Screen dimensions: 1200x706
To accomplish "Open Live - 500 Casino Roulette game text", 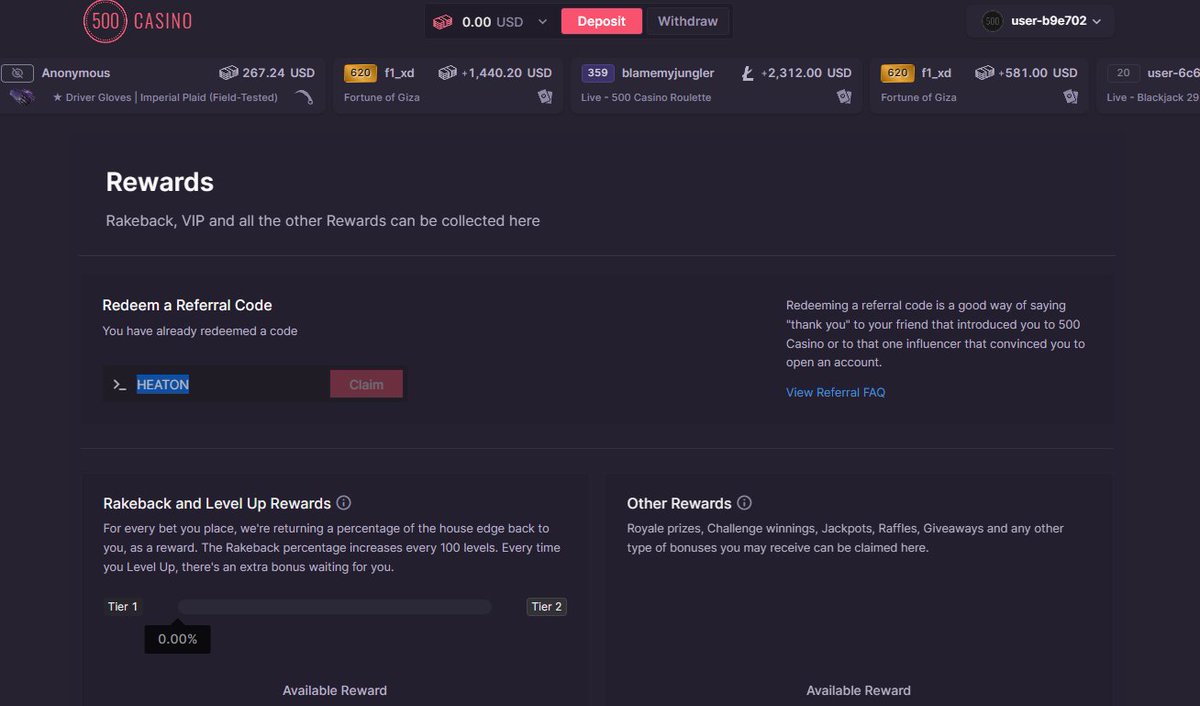I will [x=646, y=98].
